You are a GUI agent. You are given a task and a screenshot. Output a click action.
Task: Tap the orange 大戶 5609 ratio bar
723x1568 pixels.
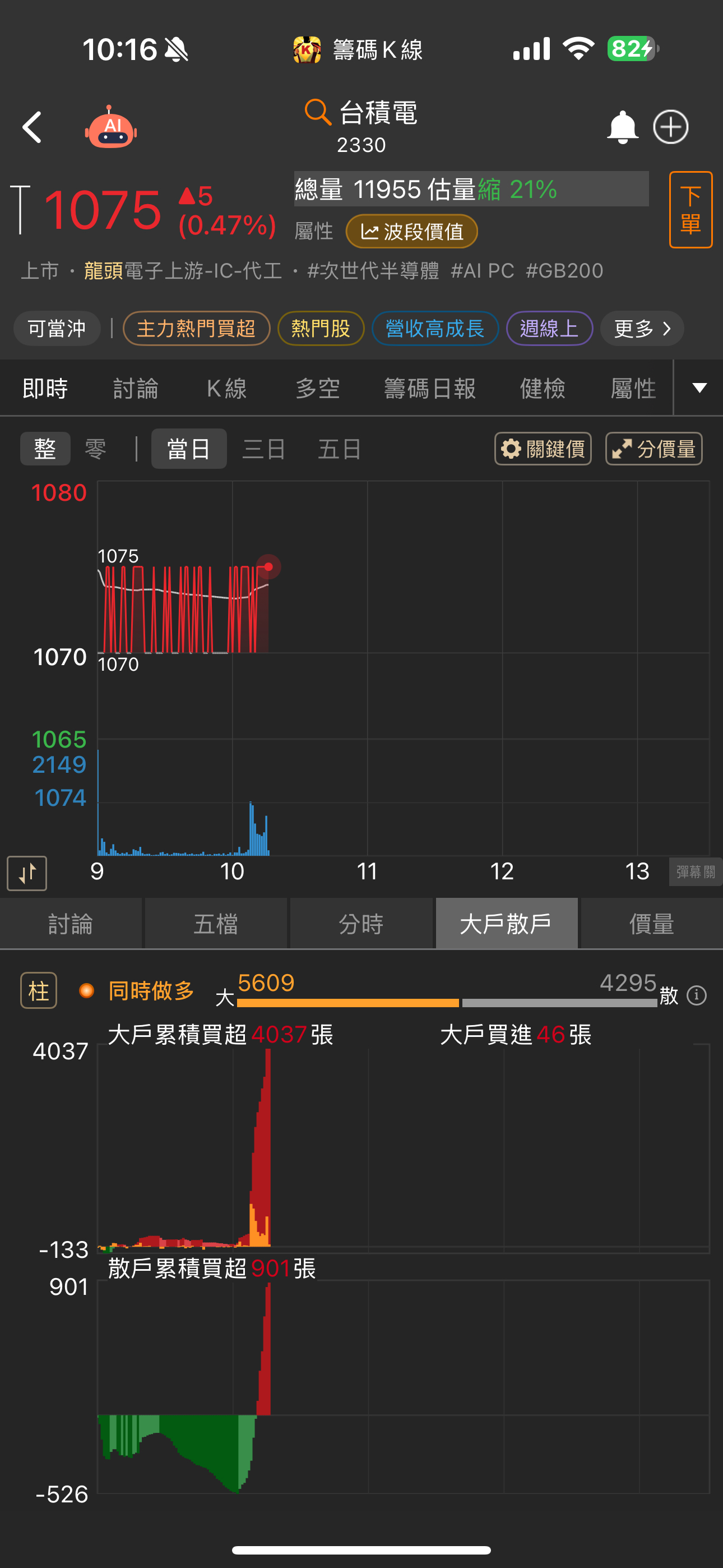(348, 1003)
